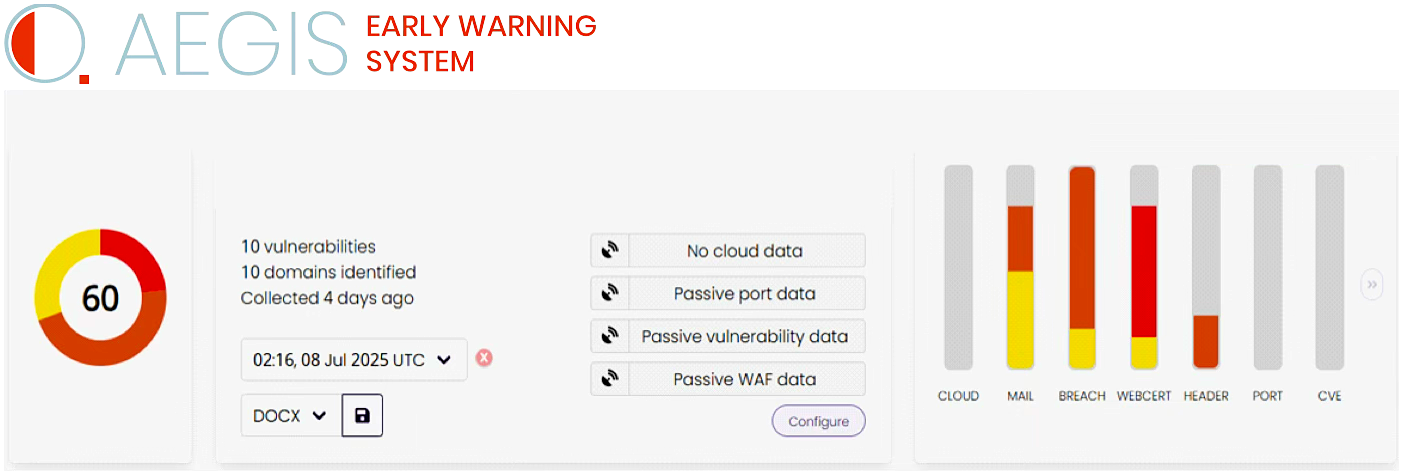
Task: Click the satellite icon beside Passive port data
Action: [609, 294]
